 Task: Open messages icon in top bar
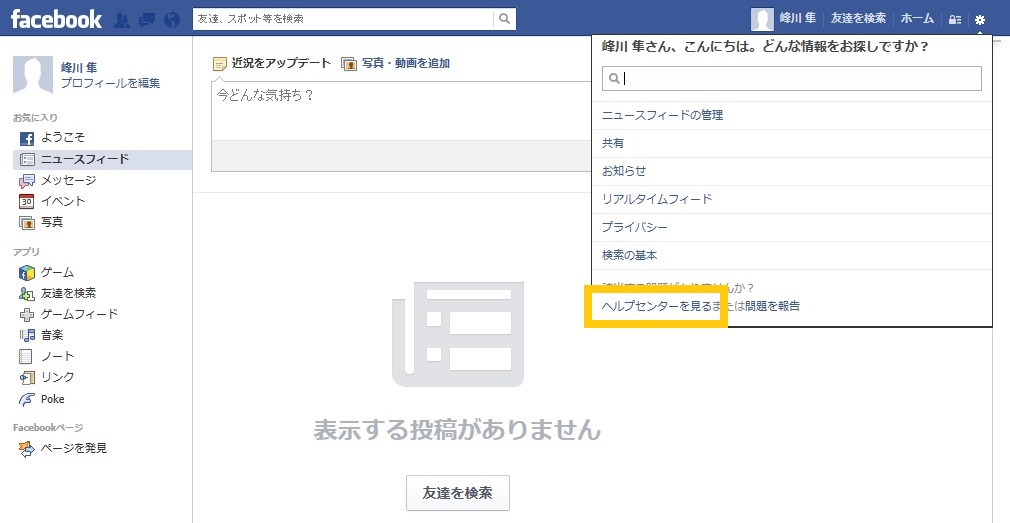click(147, 20)
